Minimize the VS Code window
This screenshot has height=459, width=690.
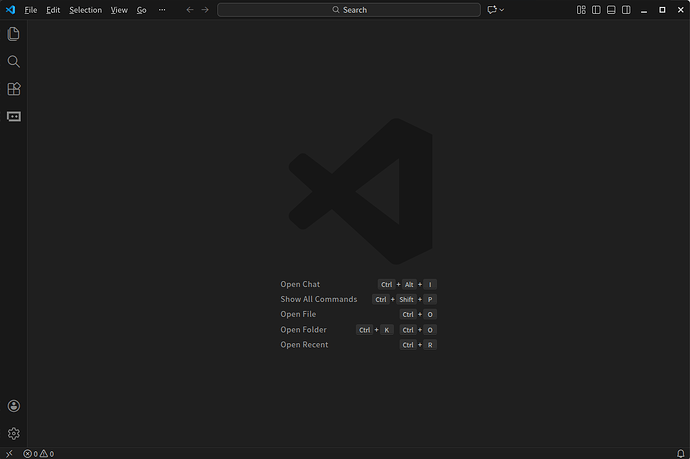coord(644,10)
